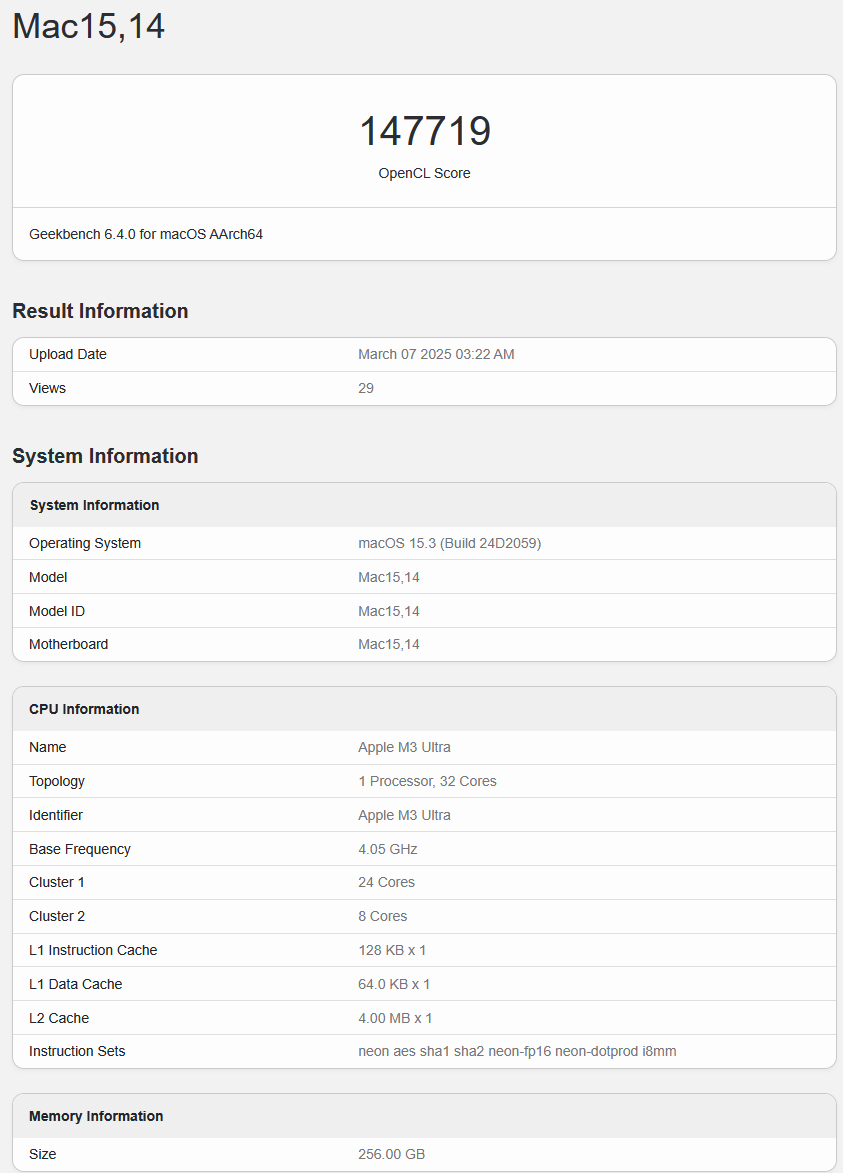Viewport: 843px width, 1173px height.
Task: Click the CPU Information table header
Action: 84,709
